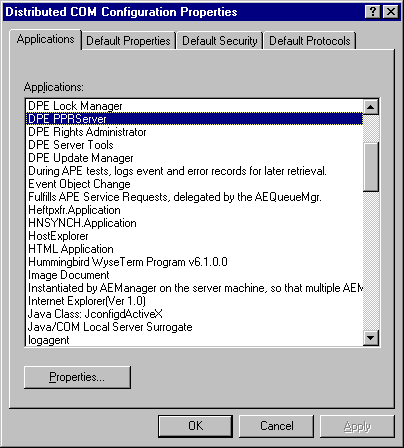
Task: Confirm the dialog with OK
Action: coord(195,426)
